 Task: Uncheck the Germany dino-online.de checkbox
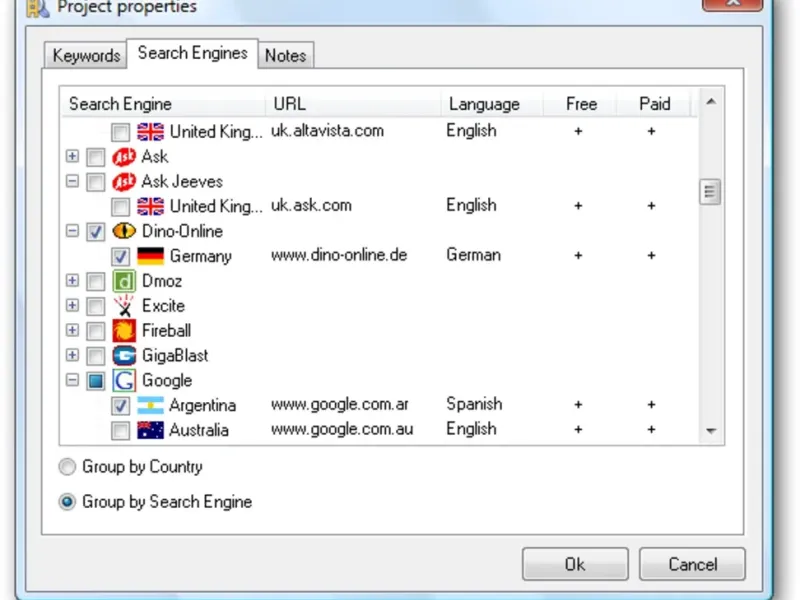click(120, 257)
